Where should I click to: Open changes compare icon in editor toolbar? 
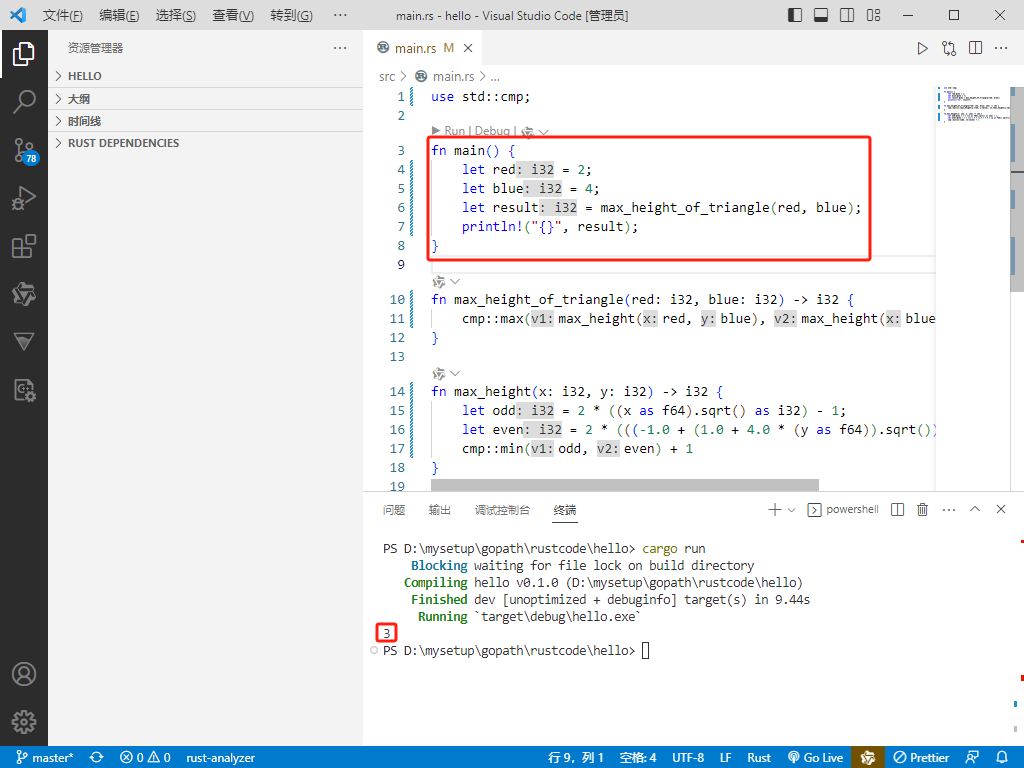click(x=949, y=48)
